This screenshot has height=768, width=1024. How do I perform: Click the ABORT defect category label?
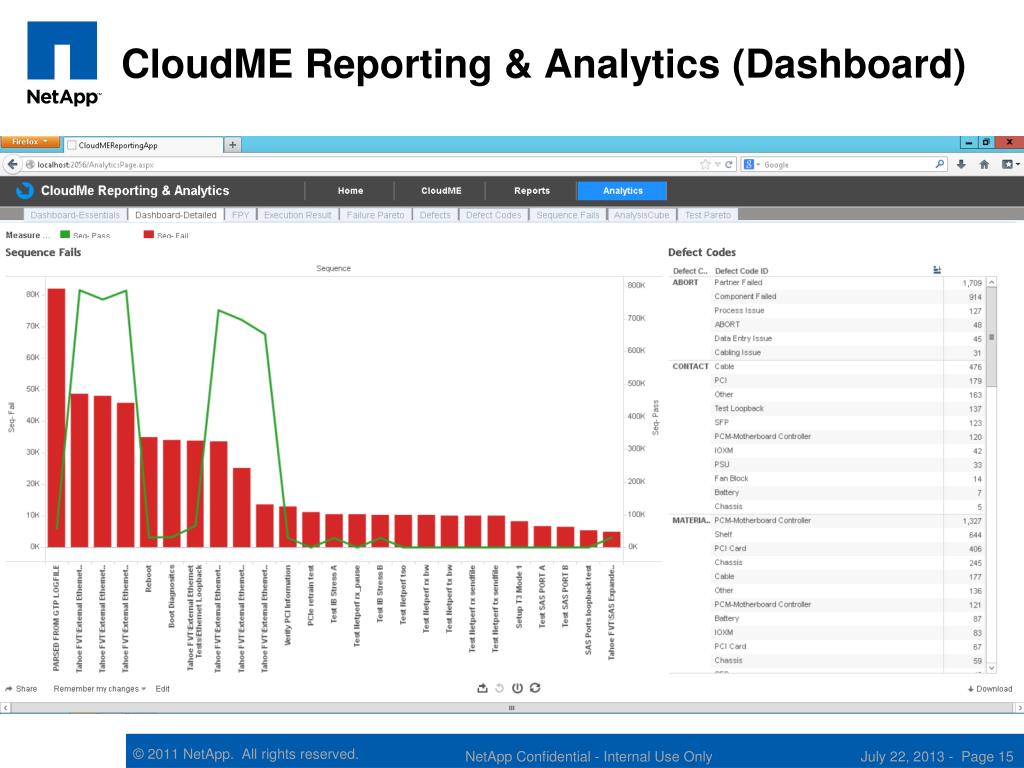click(685, 283)
